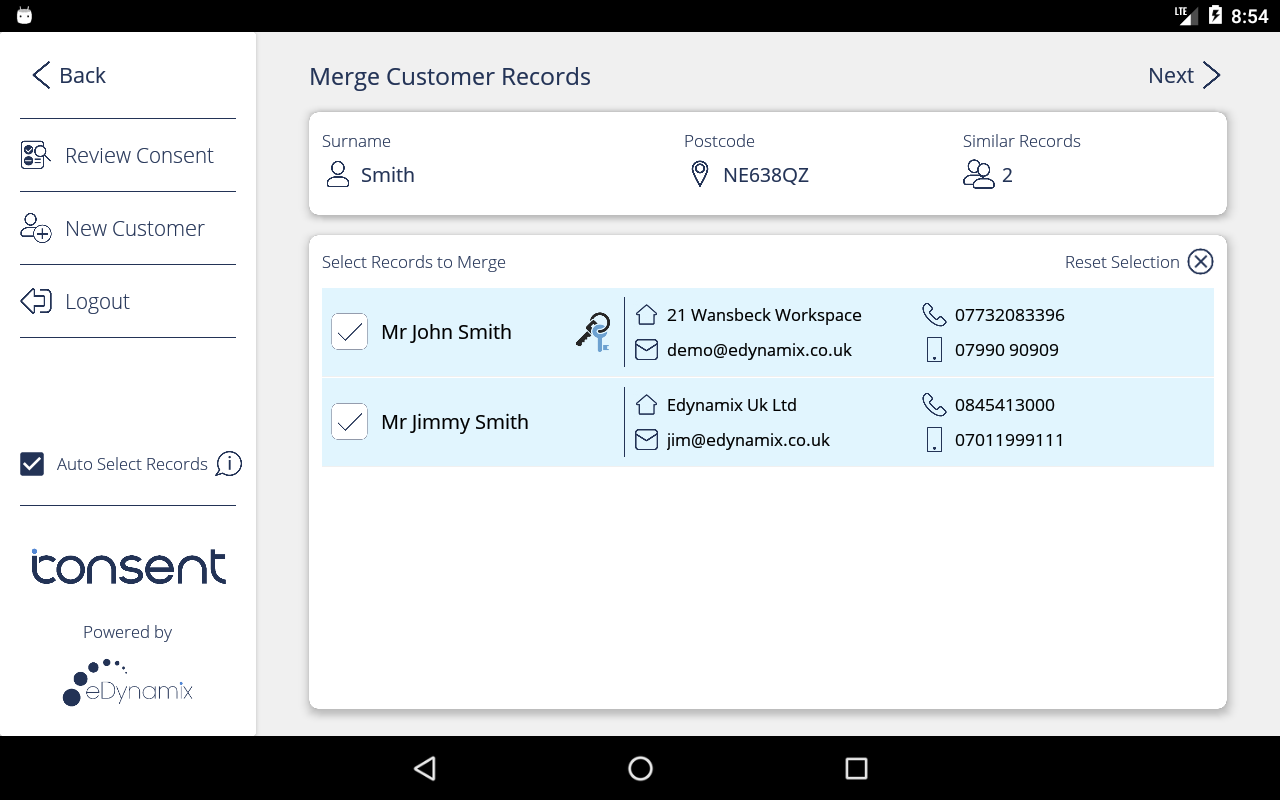Uncheck Mr John Smith's record checkbox
This screenshot has width=1280, height=800.
pos(349,332)
